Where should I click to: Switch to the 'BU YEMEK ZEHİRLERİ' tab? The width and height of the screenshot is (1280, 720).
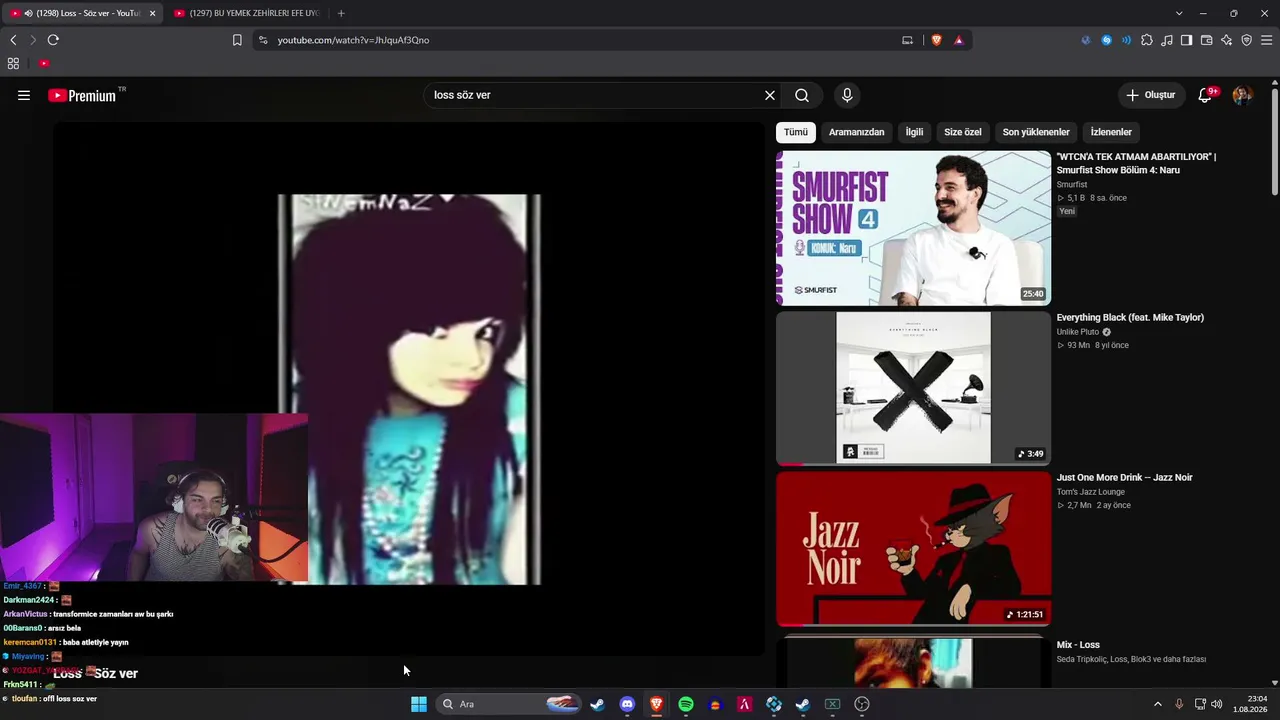tap(247, 13)
